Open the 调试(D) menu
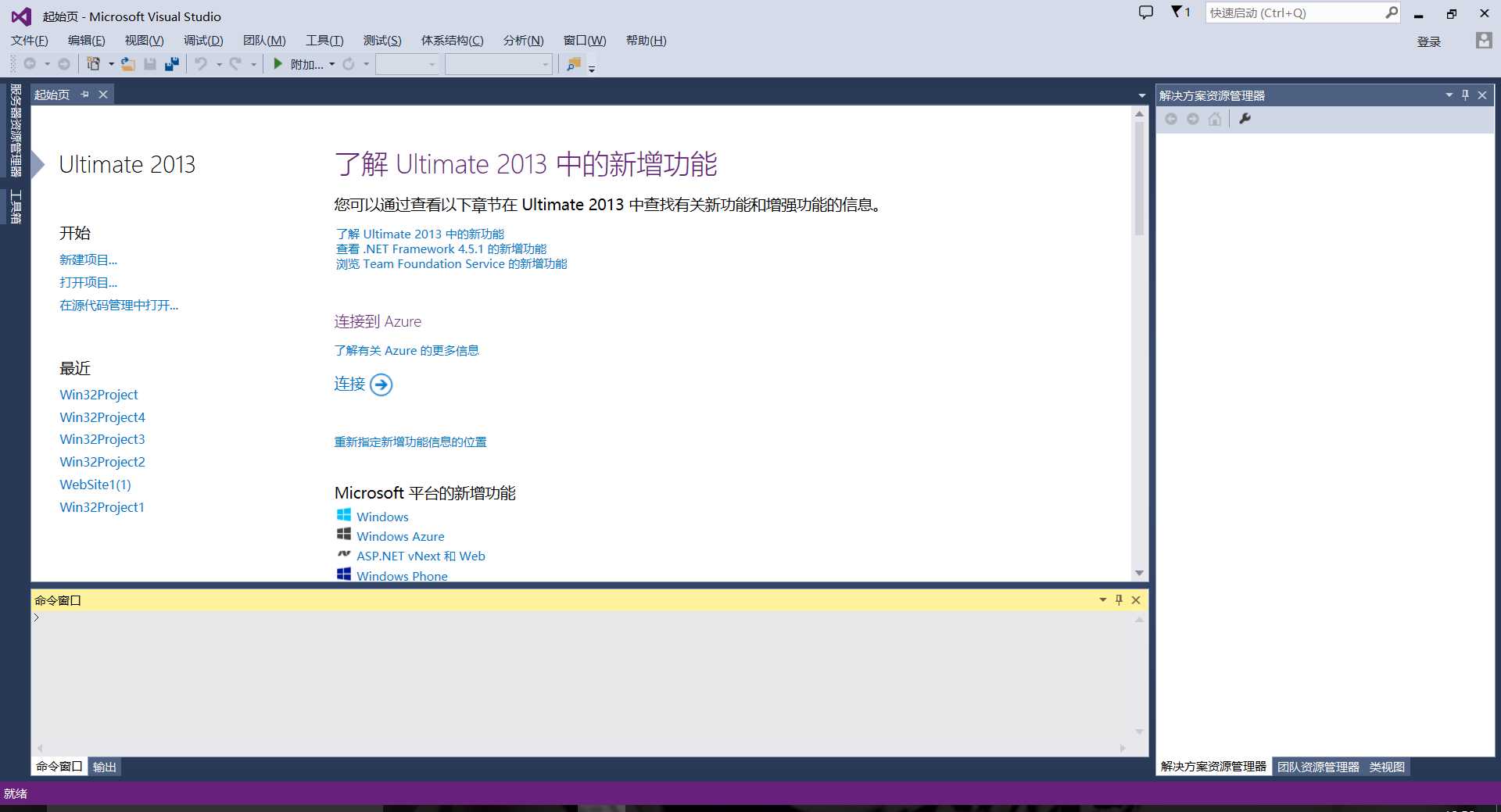 pyautogui.click(x=203, y=41)
